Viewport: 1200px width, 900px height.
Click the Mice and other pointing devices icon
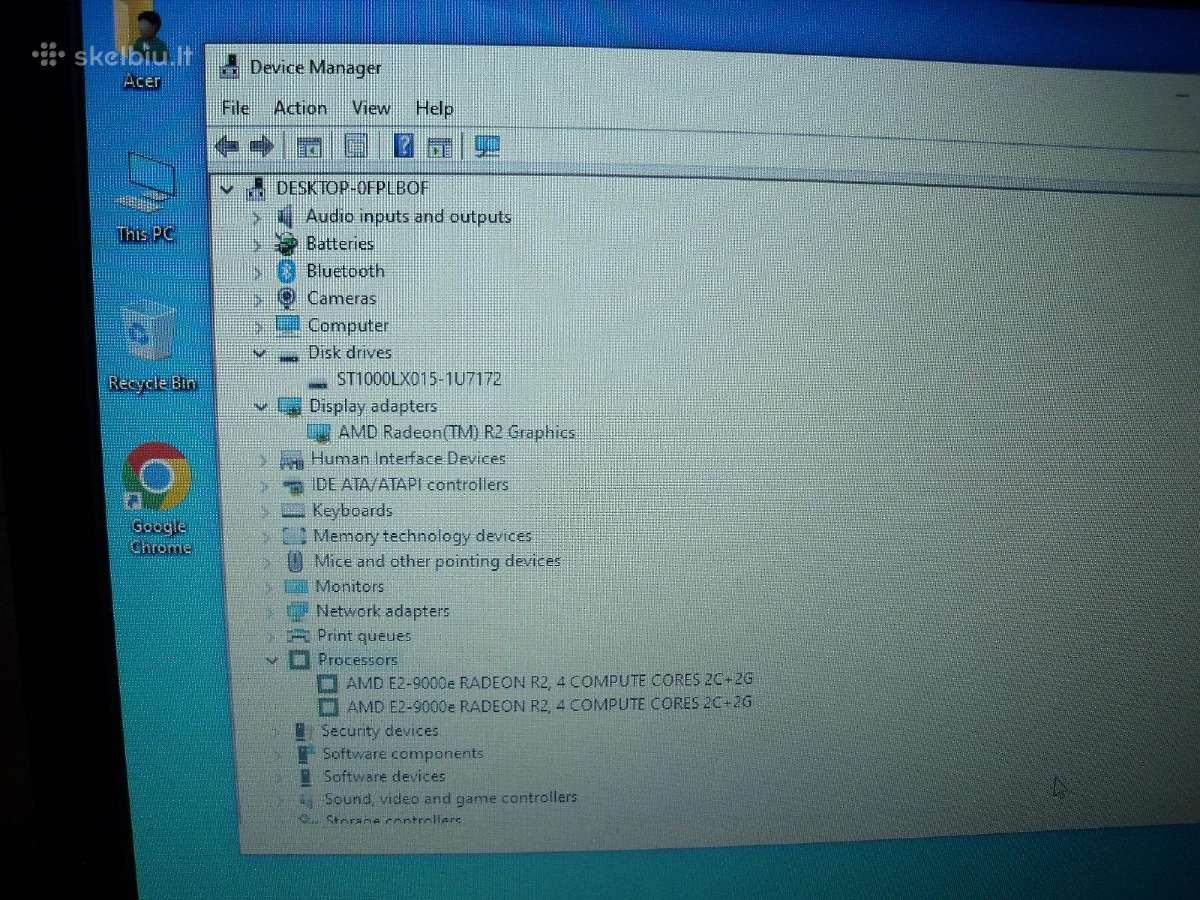(295, 561)
